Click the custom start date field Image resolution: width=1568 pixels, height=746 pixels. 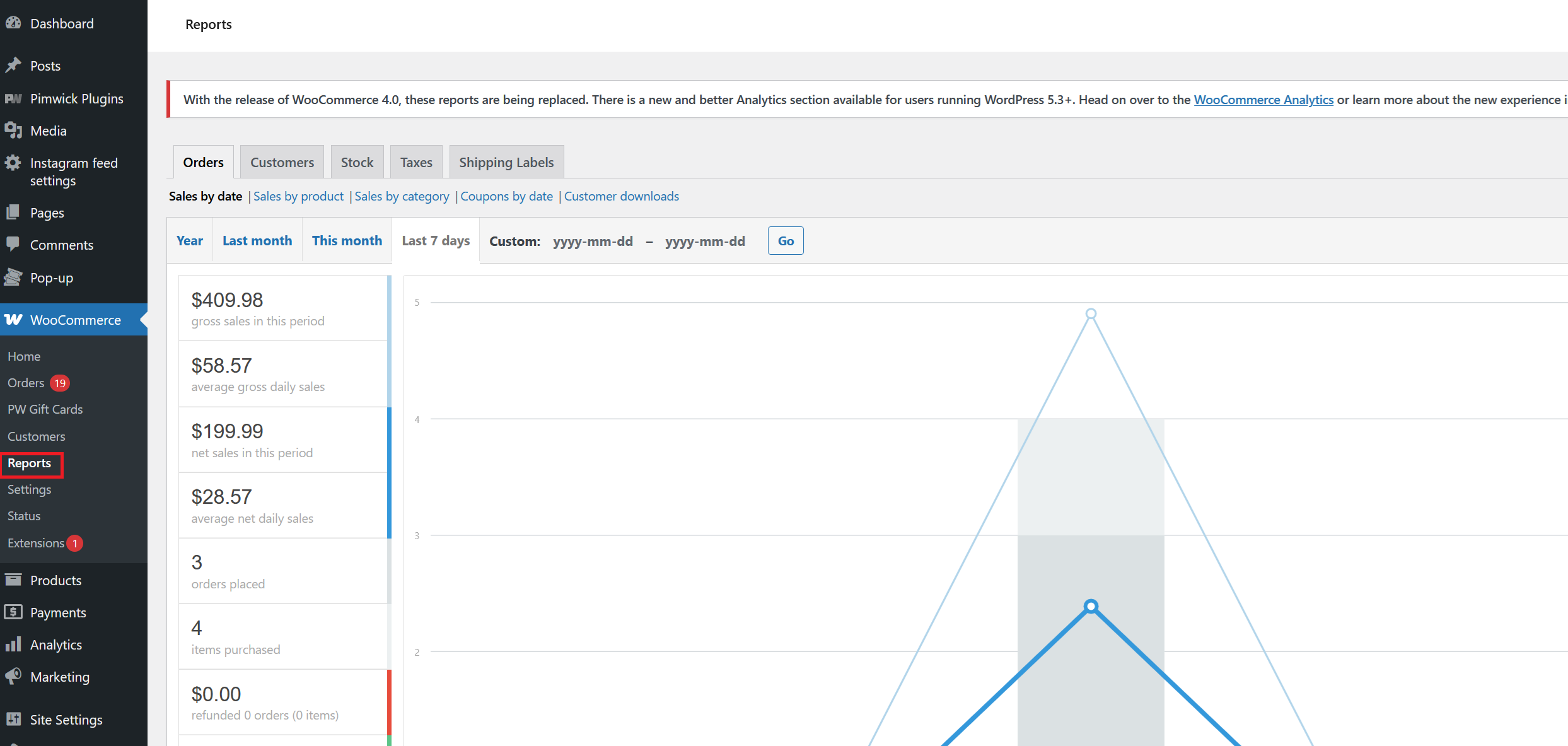tap(593, 241)
